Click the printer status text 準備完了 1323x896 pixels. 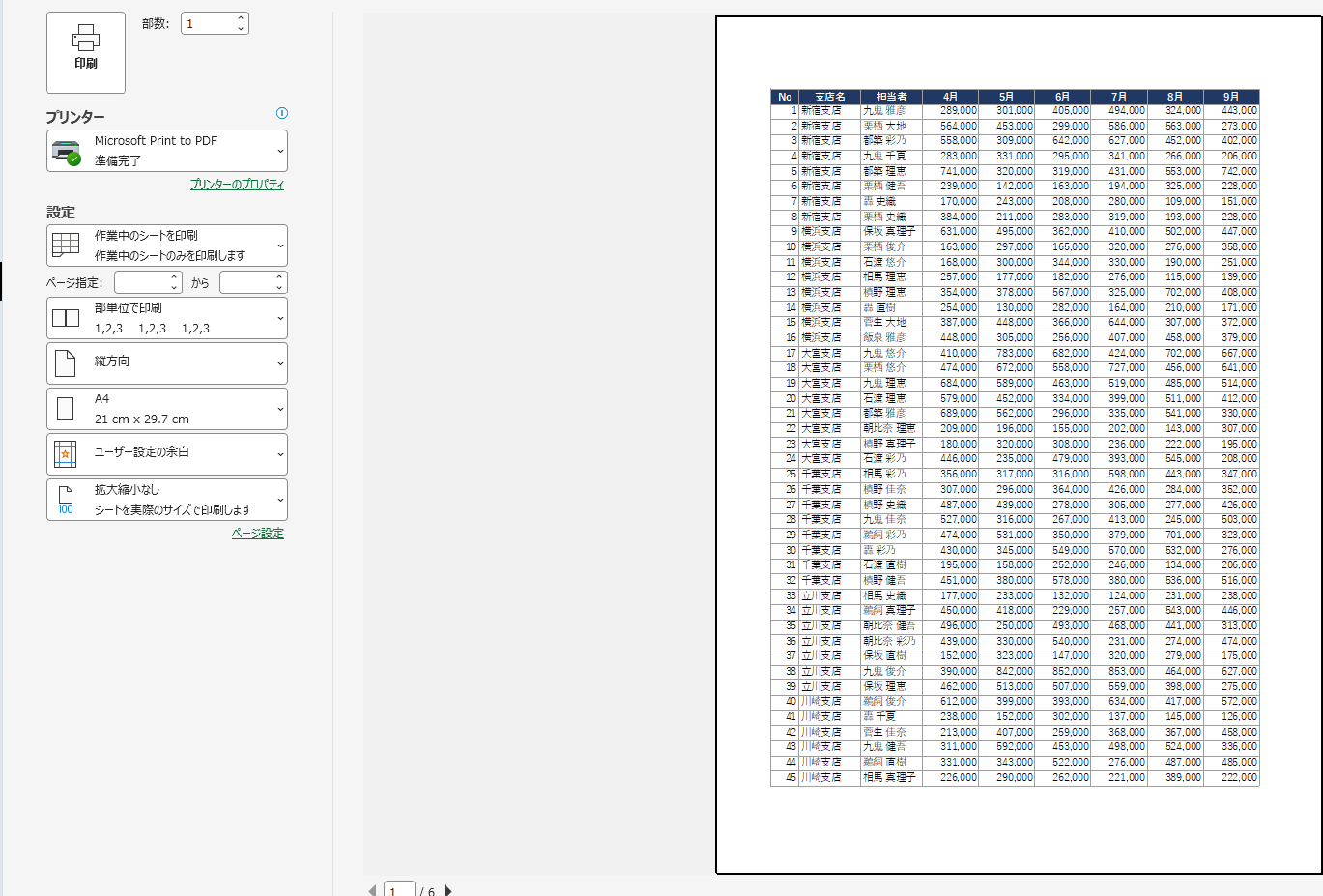click(118, 161)
